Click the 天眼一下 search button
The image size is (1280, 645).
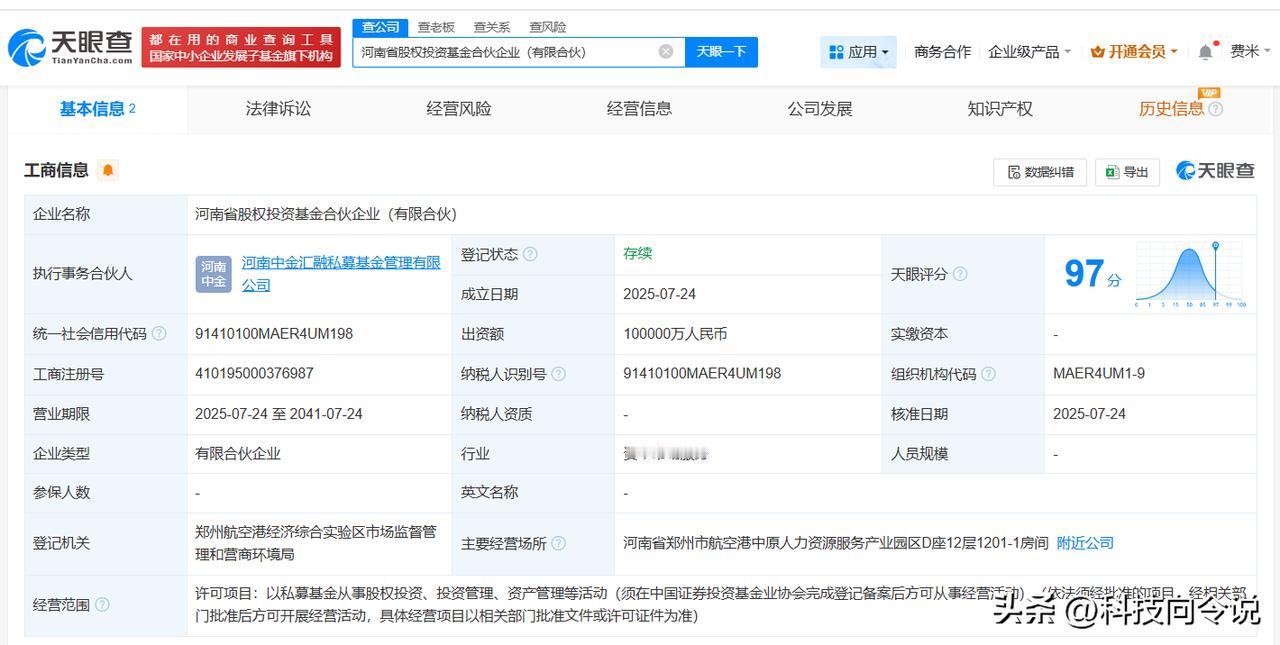coord(721,52)
